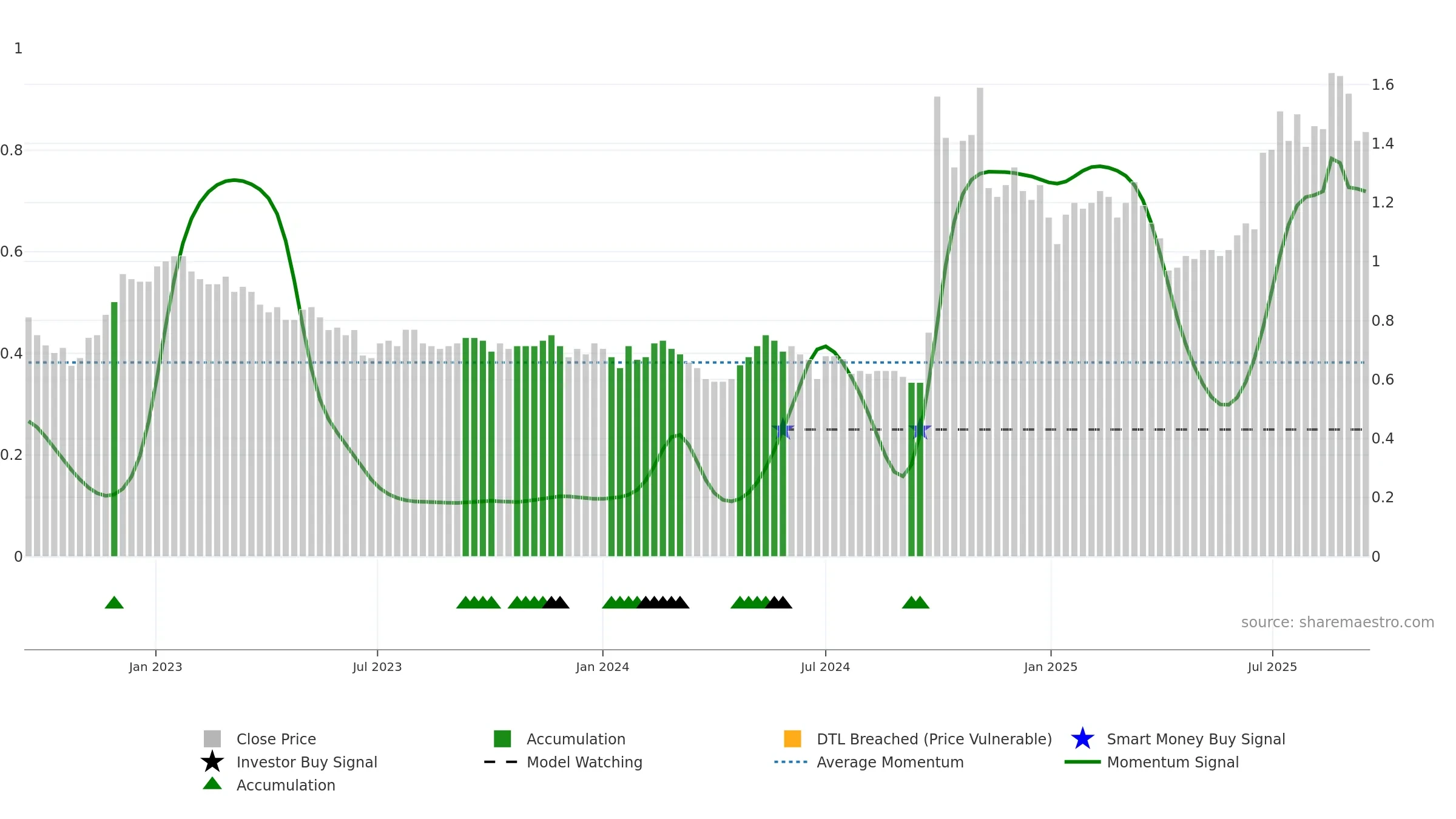Viewport: 1456px width, 819px height.
Task: Click the gray Close Price legend square
Action: 212,738
